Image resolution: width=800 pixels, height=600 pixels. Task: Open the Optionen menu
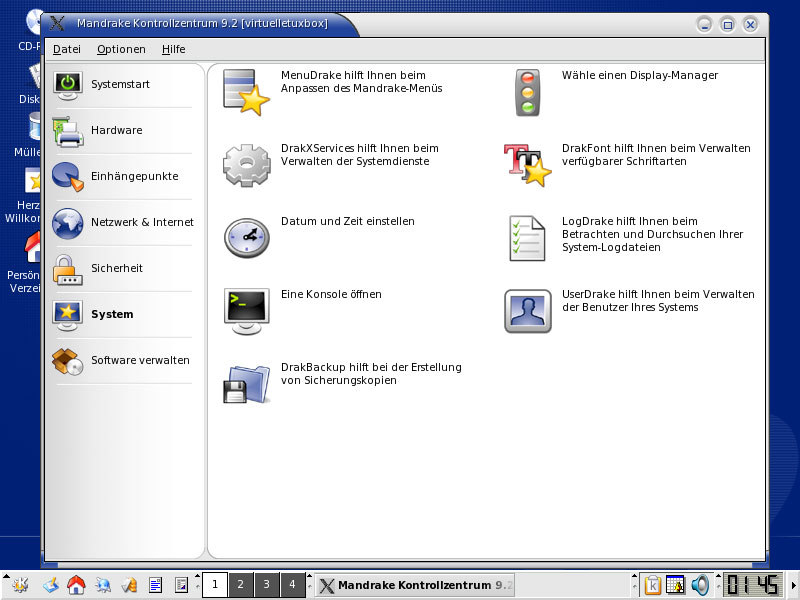coord(121,49)
